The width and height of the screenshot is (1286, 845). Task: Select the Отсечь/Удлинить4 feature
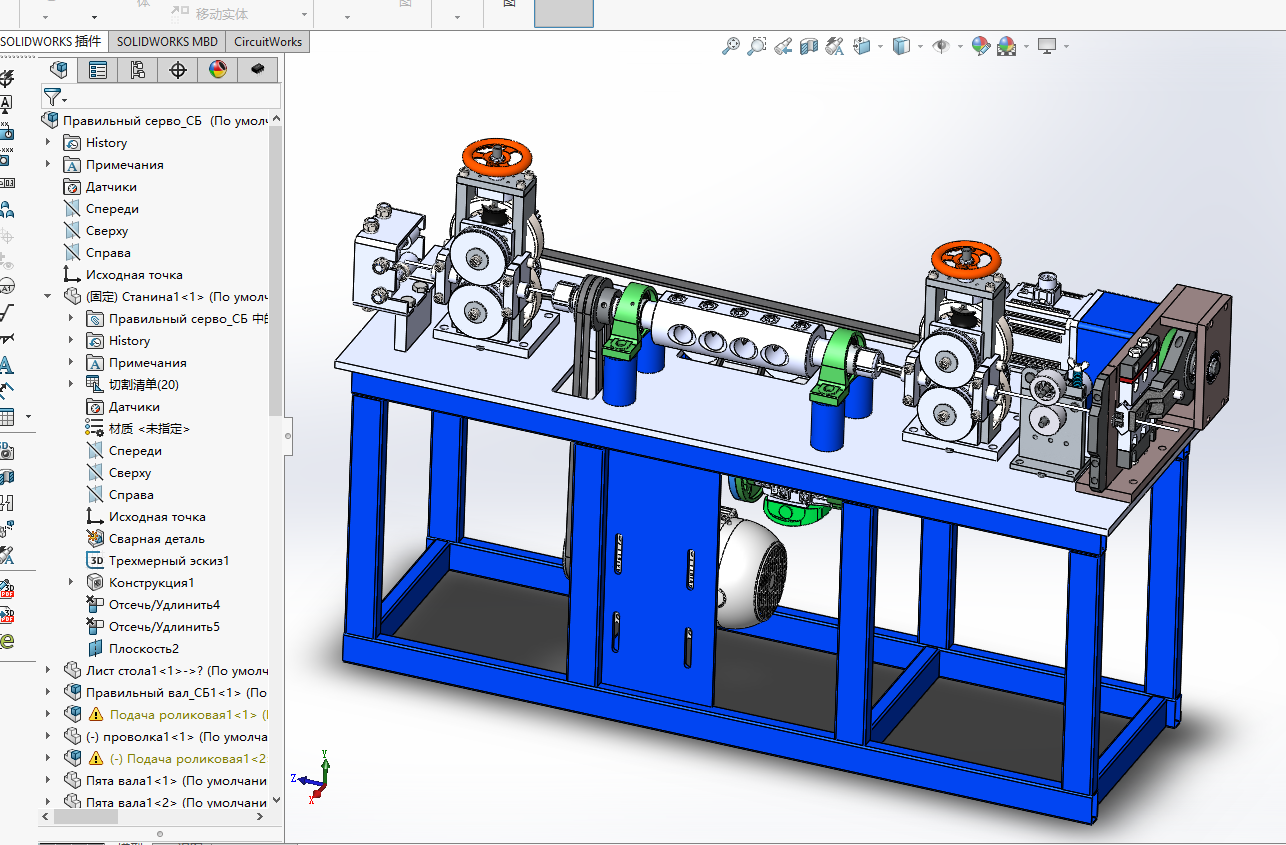point(153,604)
